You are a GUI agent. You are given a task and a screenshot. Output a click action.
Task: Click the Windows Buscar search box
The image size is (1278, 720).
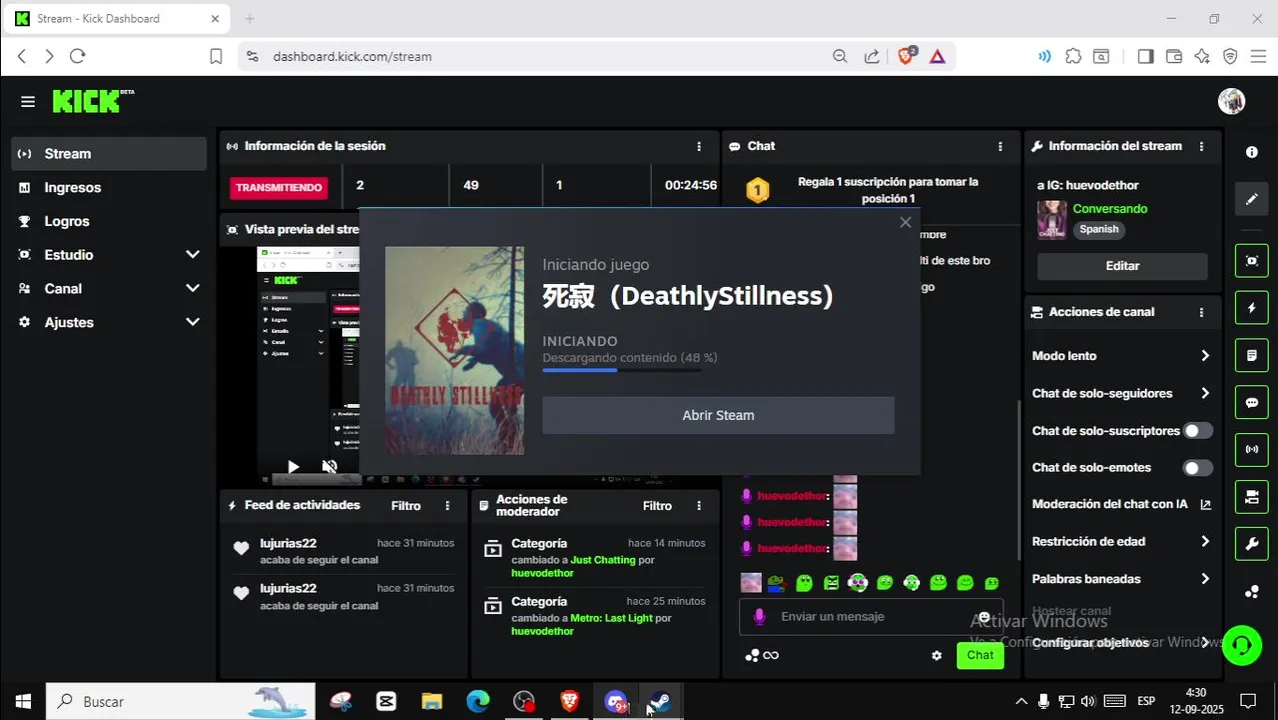(x=180, y=701)
